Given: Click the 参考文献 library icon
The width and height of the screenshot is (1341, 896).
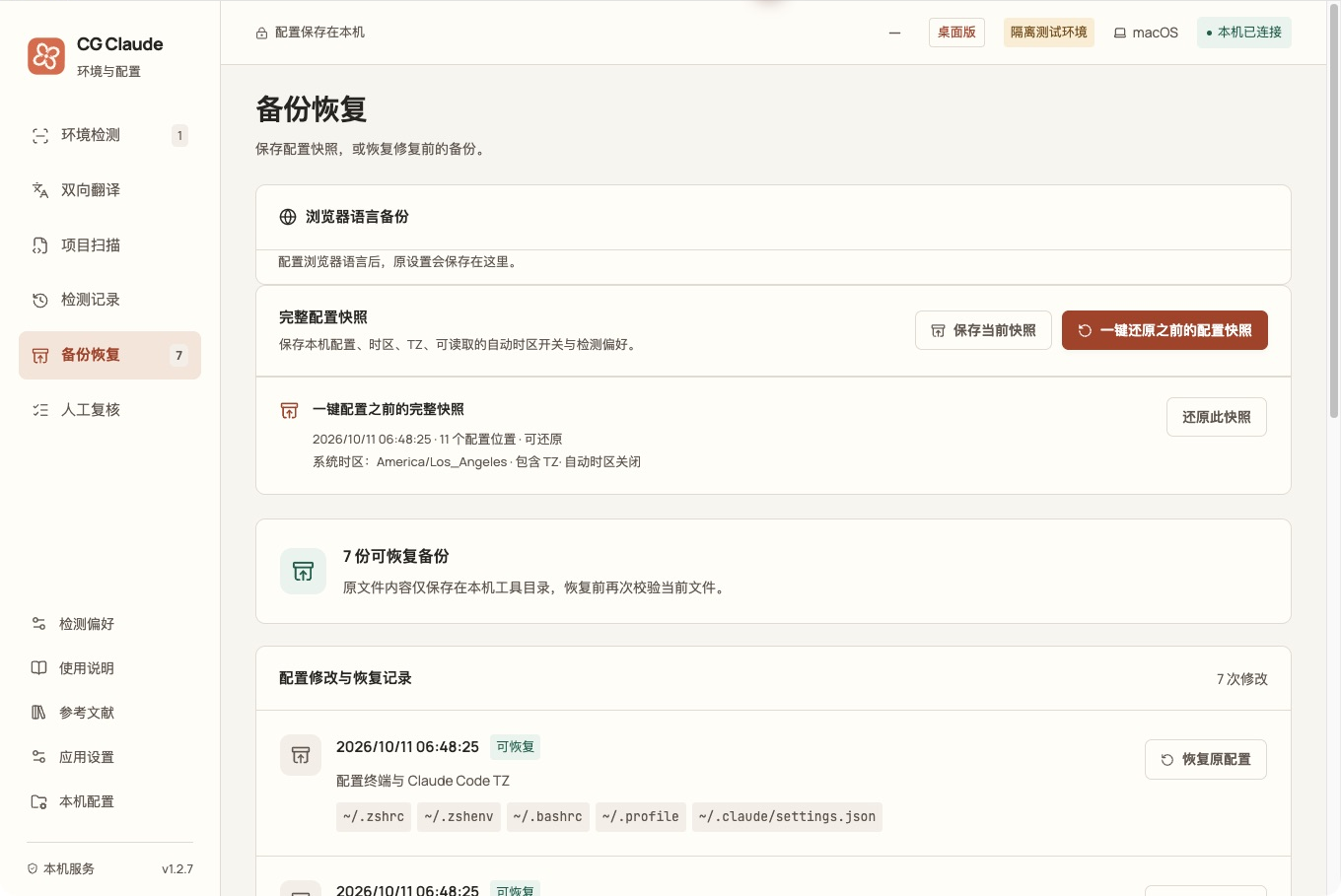Looking at the screenshot, I should (38, 713).
